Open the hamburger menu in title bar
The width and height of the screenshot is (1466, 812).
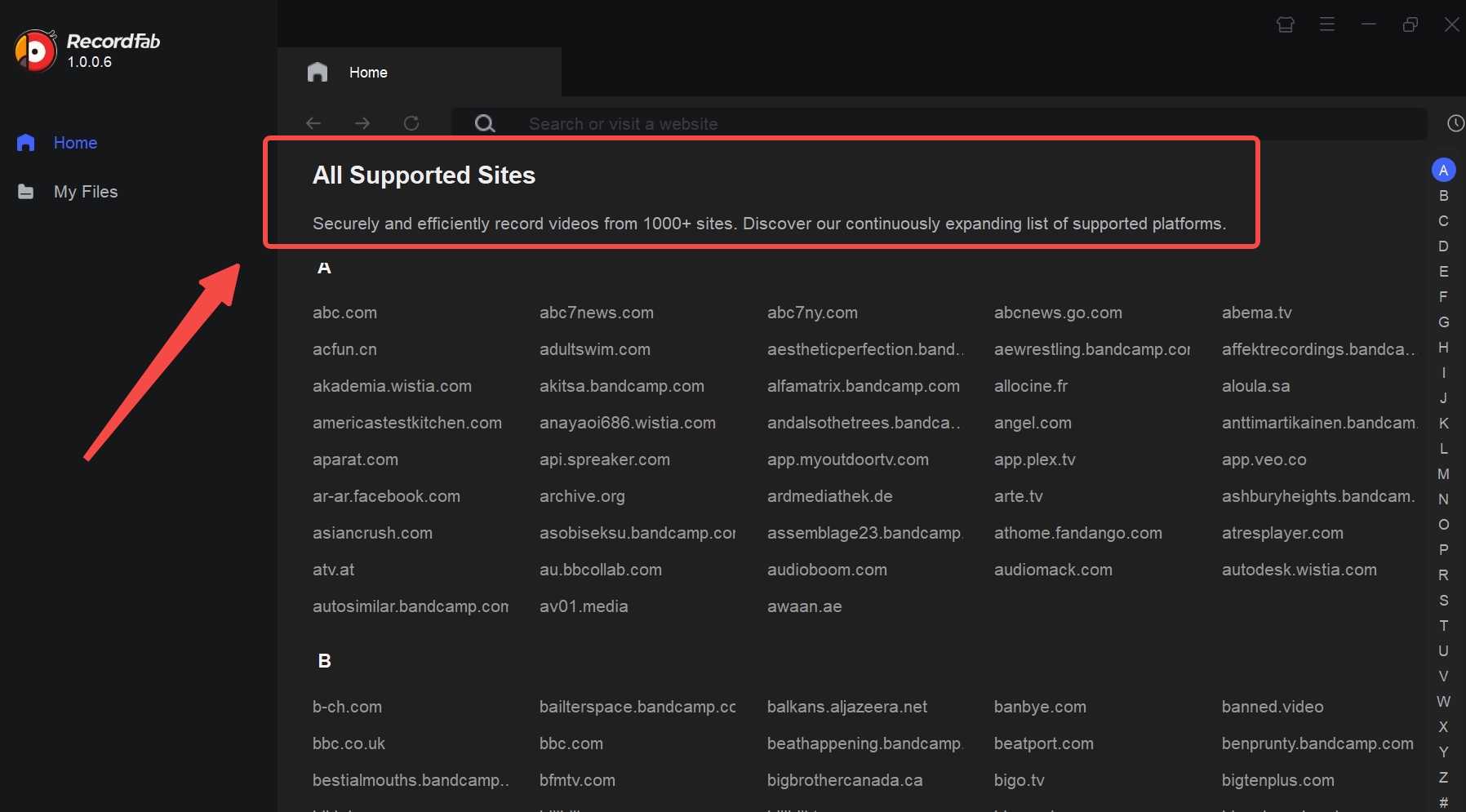pyautogui.click(x=1327, y=24)
